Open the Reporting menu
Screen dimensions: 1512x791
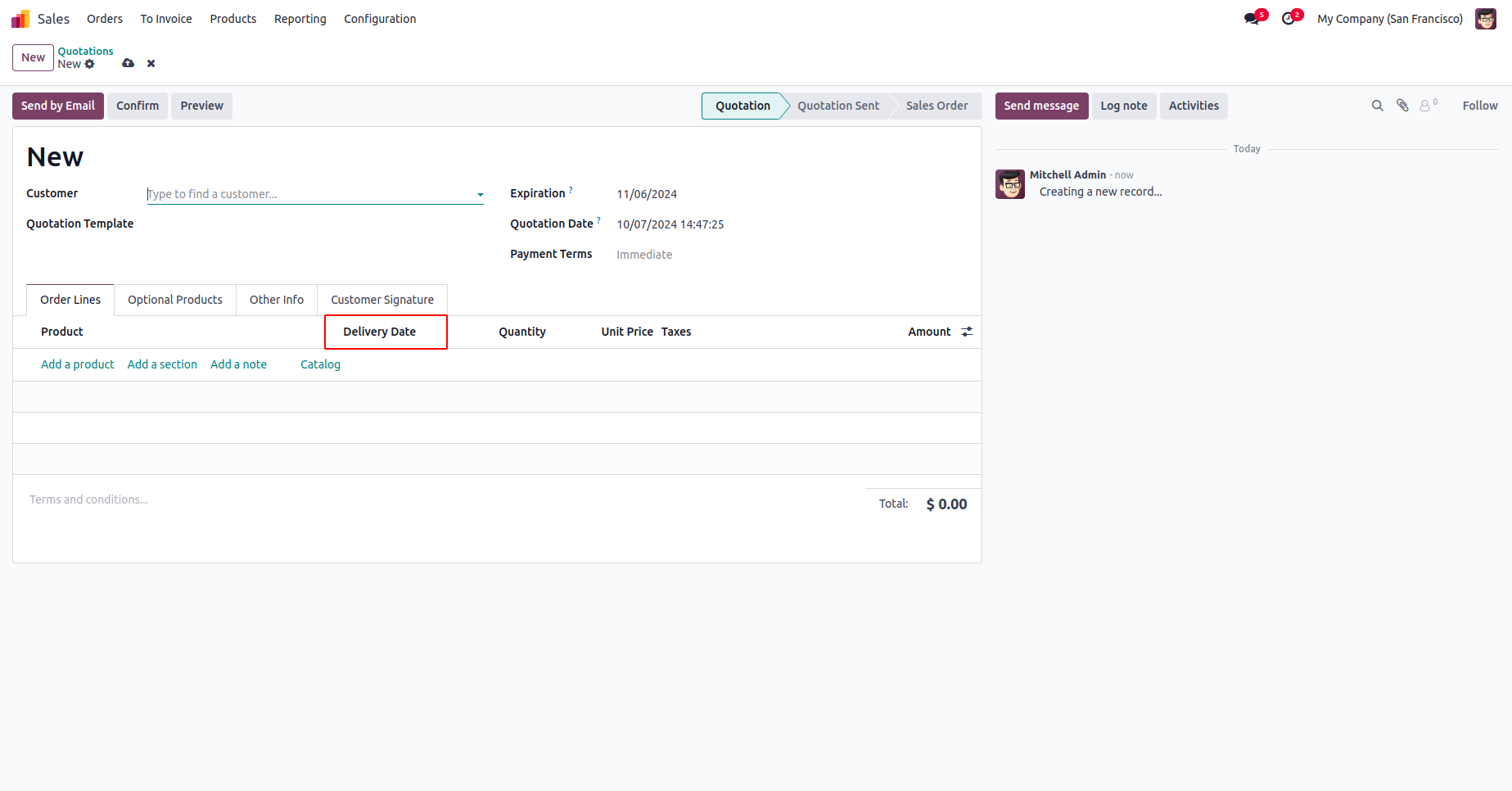point(300,19)
